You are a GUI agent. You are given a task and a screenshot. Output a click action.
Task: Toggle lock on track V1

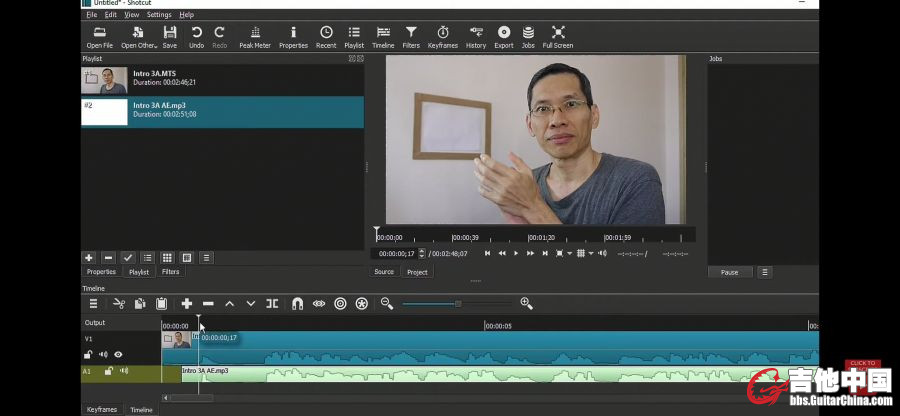click(x=88, y=355)
